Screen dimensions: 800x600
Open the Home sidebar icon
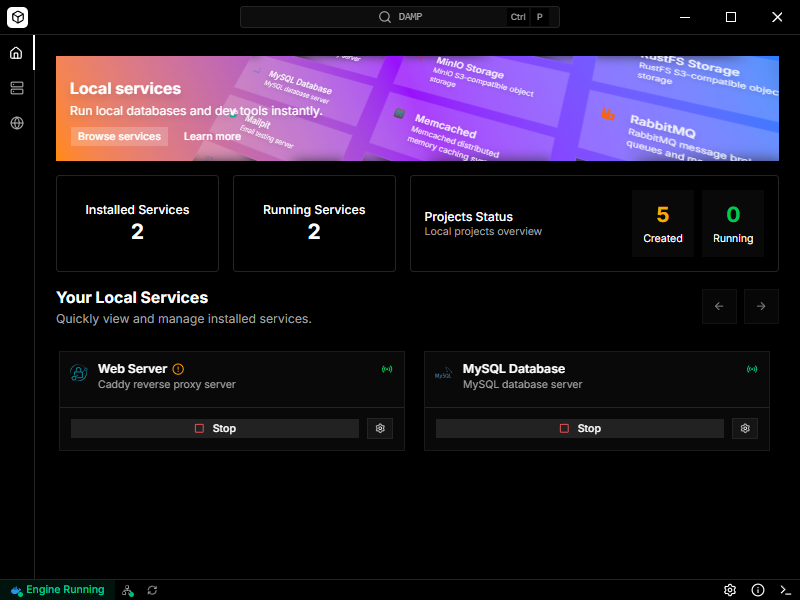pyautogui.click(x=15, y=52)
